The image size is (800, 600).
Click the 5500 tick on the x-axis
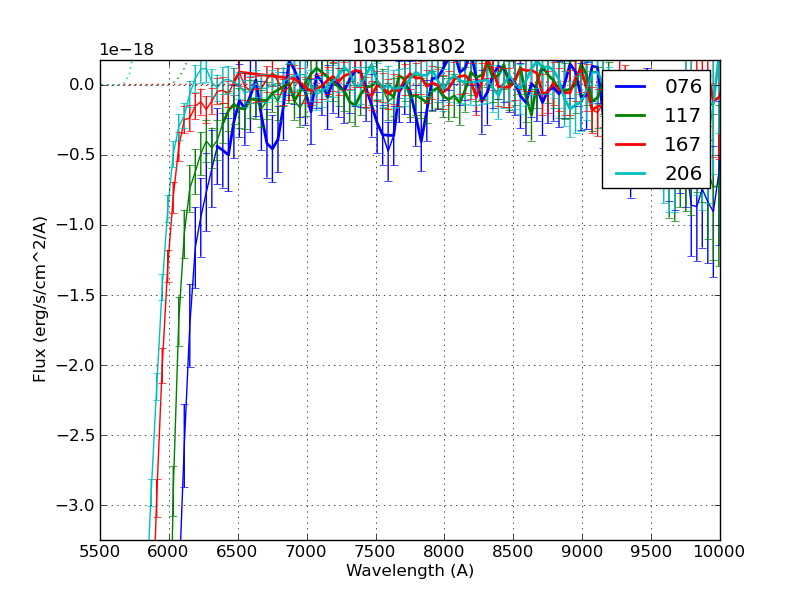pos(99,551)
